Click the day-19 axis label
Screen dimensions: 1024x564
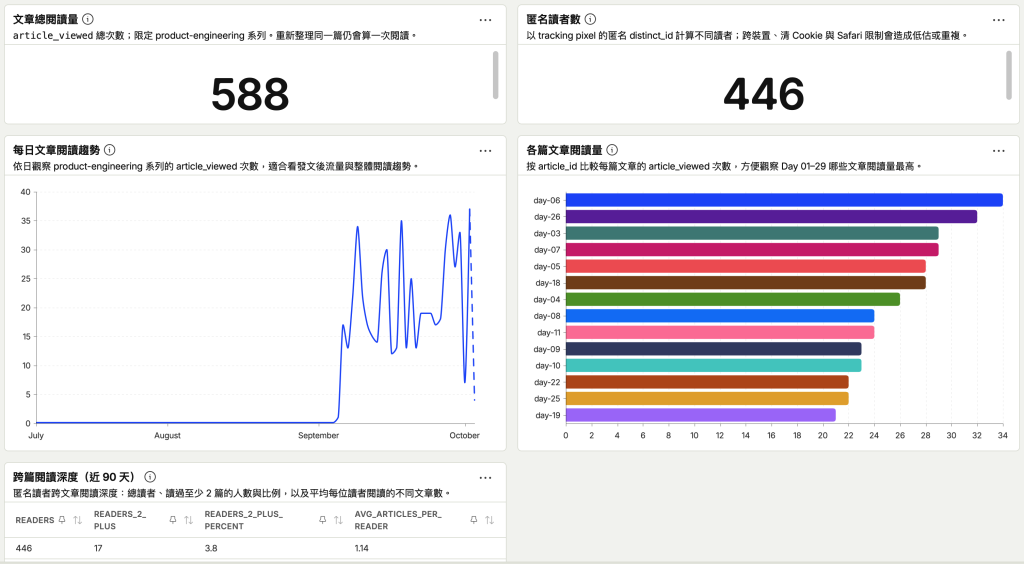point(548,415)
